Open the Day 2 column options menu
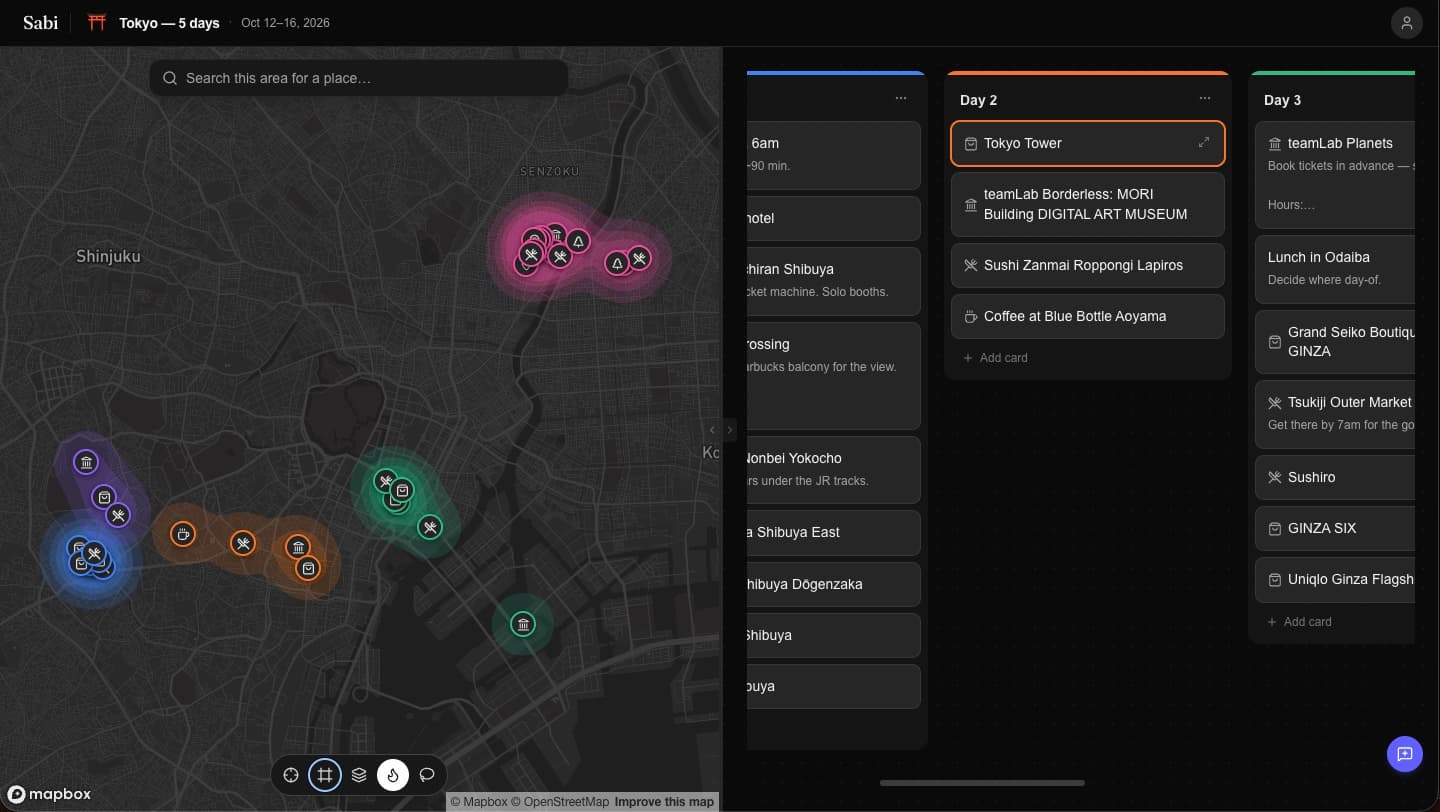Screen dimensions: 1440x812 [1205, 98]
